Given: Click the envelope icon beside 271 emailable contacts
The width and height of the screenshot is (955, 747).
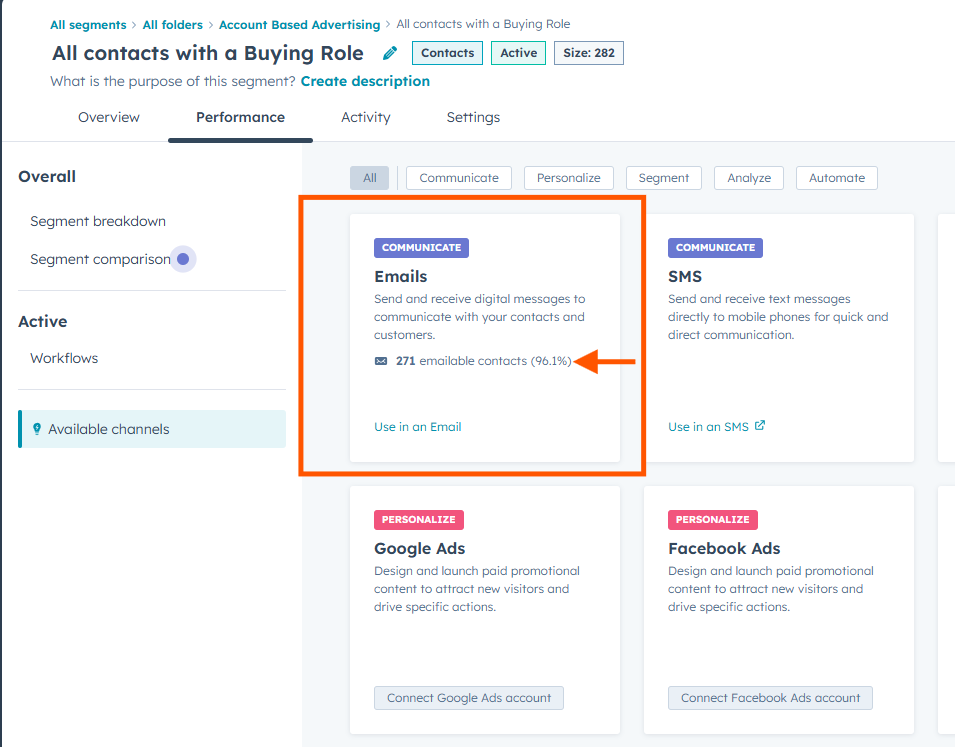Looking at the screenshot, I should pos(379,363).
